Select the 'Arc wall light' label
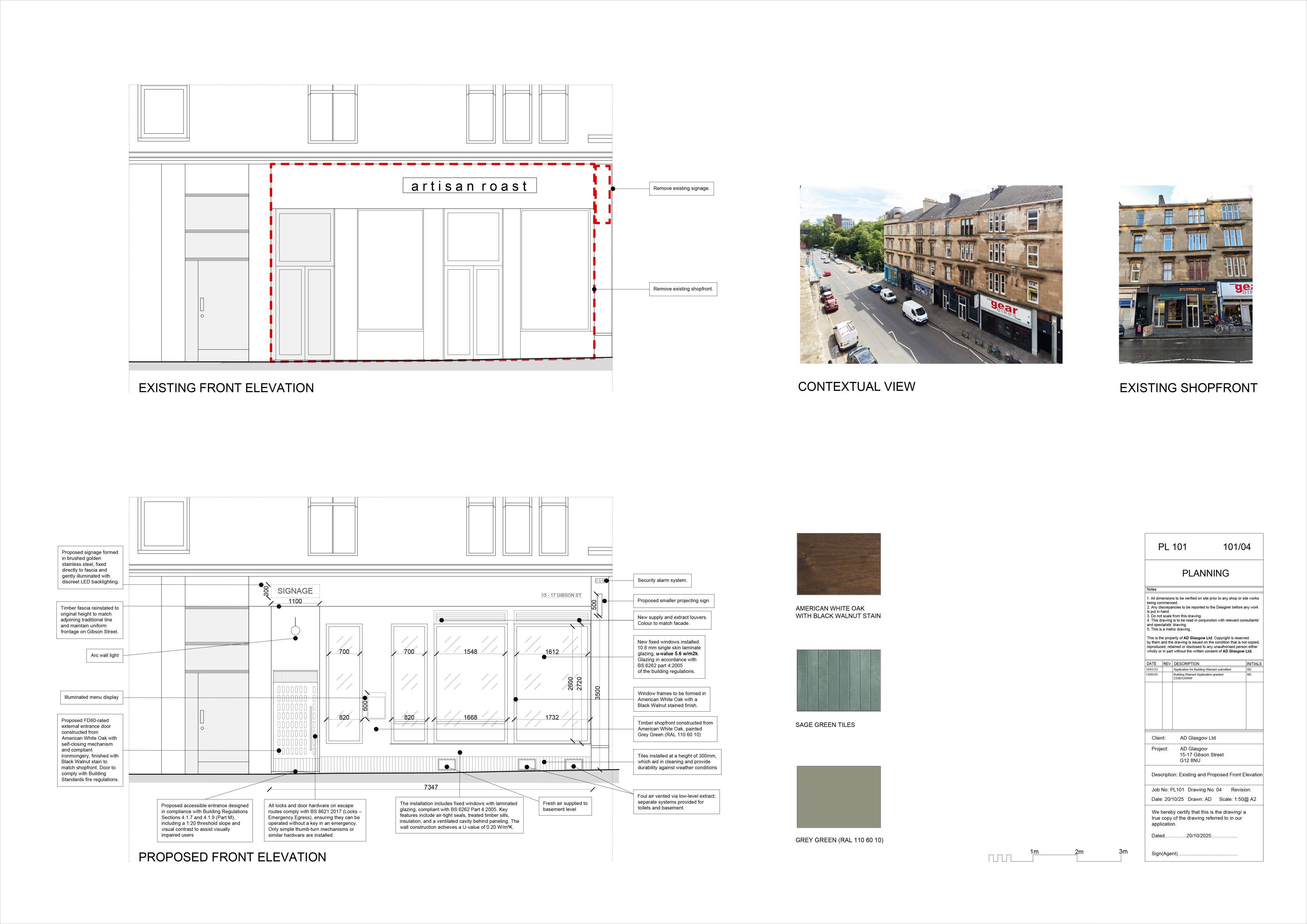This screenshot has width=1307, height=924. (105, 655)
